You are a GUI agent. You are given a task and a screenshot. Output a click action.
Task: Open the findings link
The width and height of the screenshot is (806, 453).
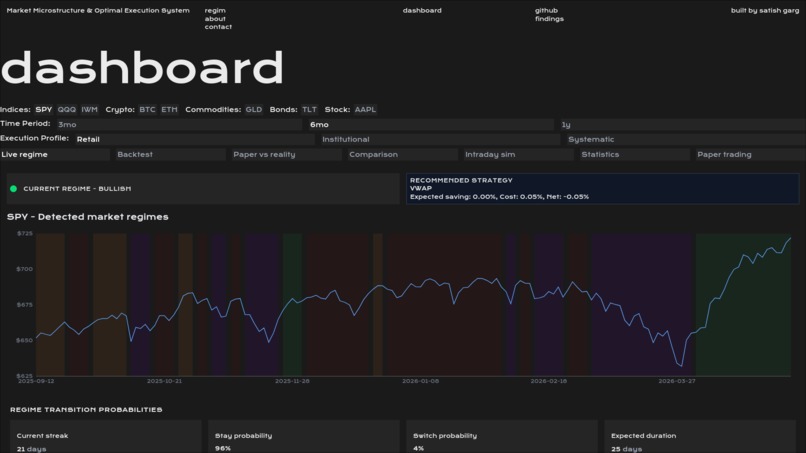click(549, 19)
